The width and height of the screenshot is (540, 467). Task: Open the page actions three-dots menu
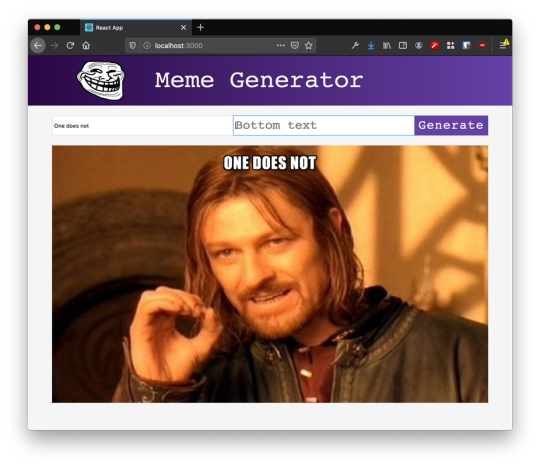point(281,45)
